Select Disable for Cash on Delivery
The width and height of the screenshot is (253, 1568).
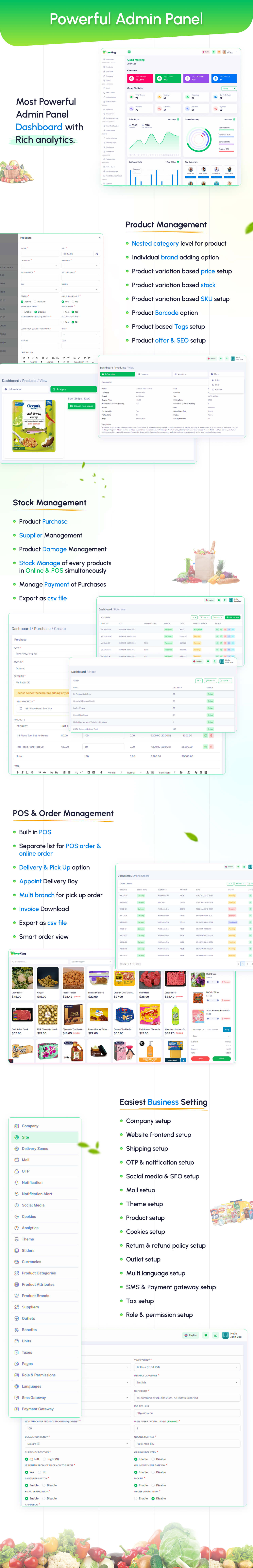point(153,1459)
